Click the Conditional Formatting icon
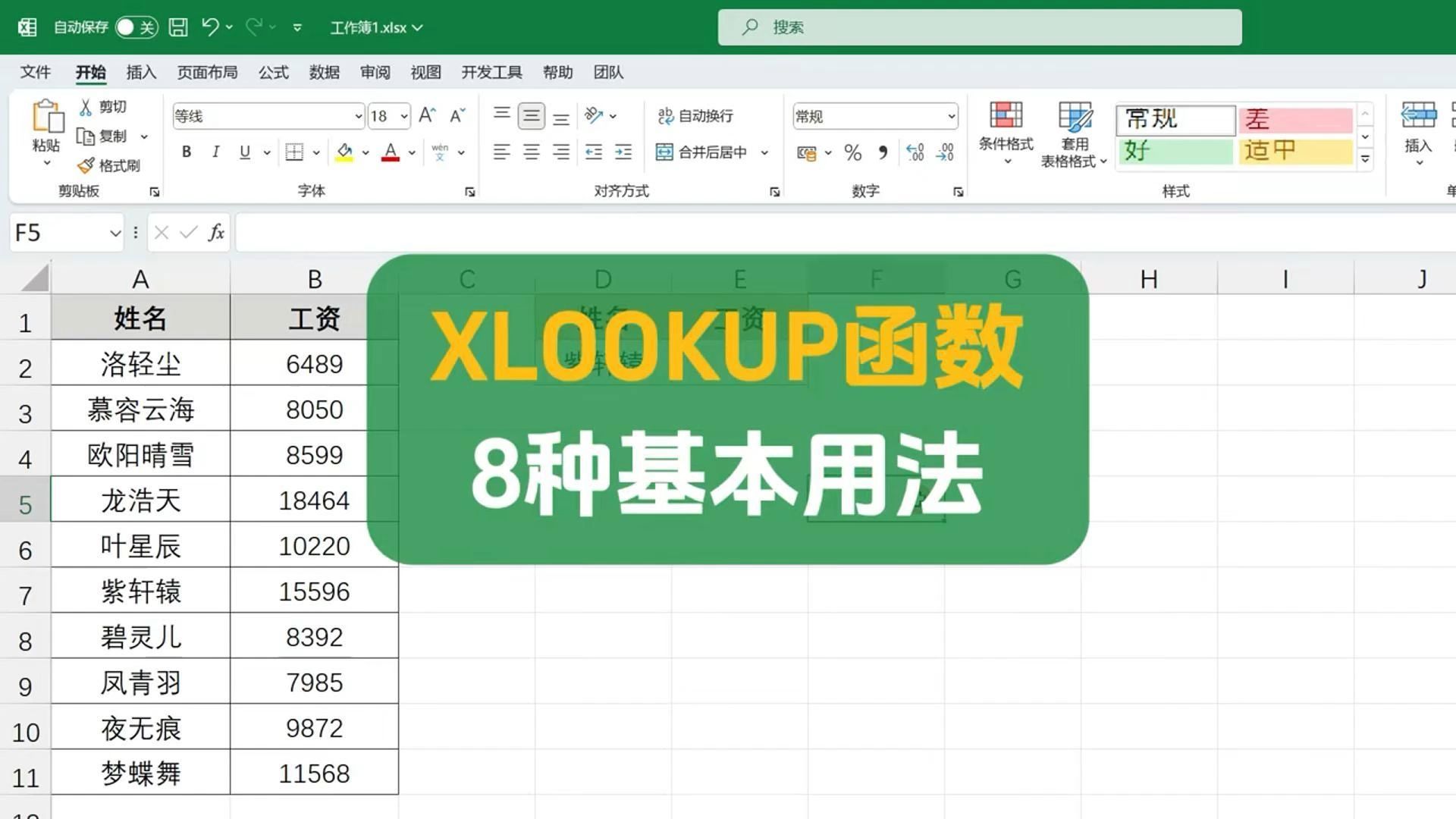Screen dimensions: 1456x819 point(1006,116)
